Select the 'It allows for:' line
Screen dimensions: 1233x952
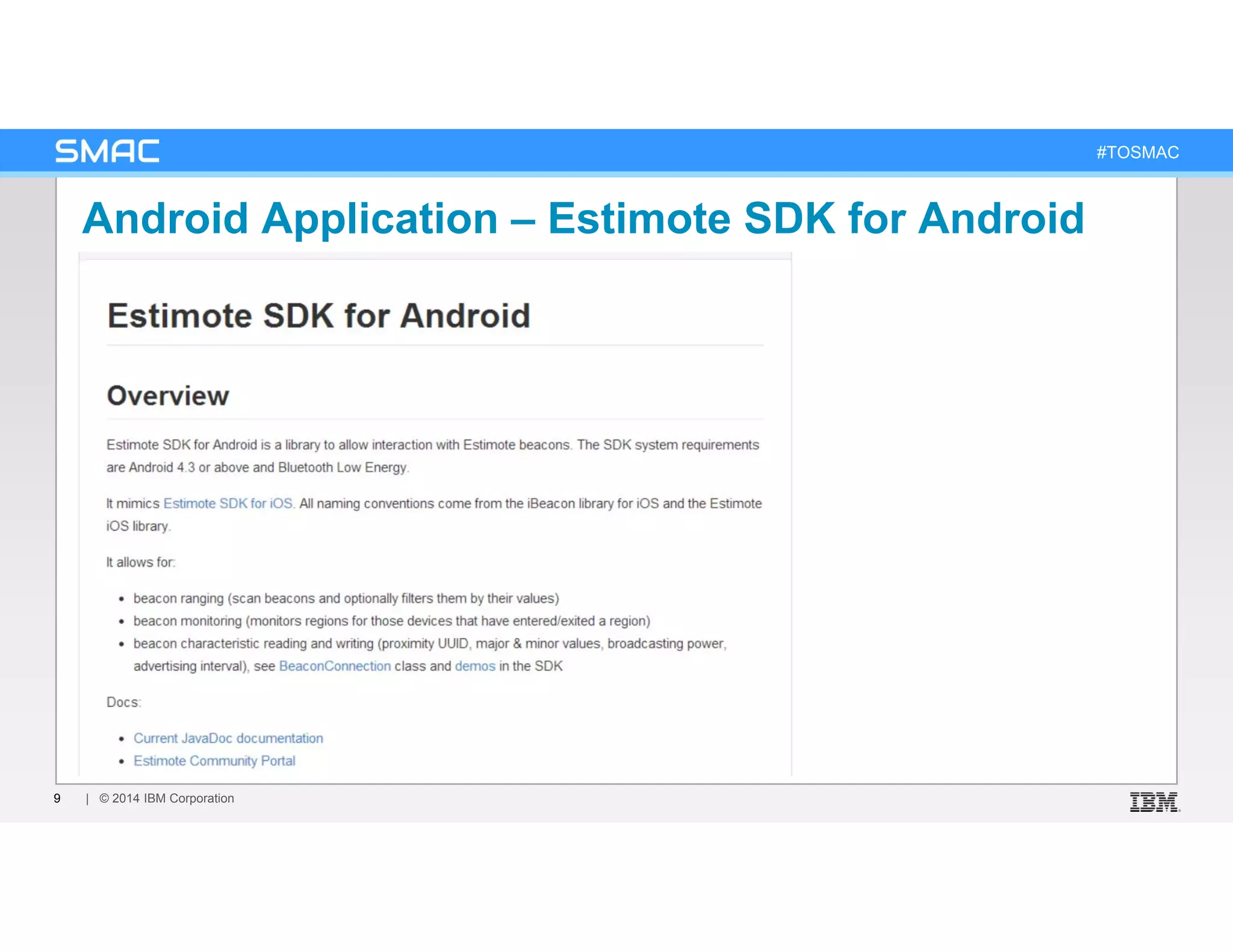coord(141,562)
